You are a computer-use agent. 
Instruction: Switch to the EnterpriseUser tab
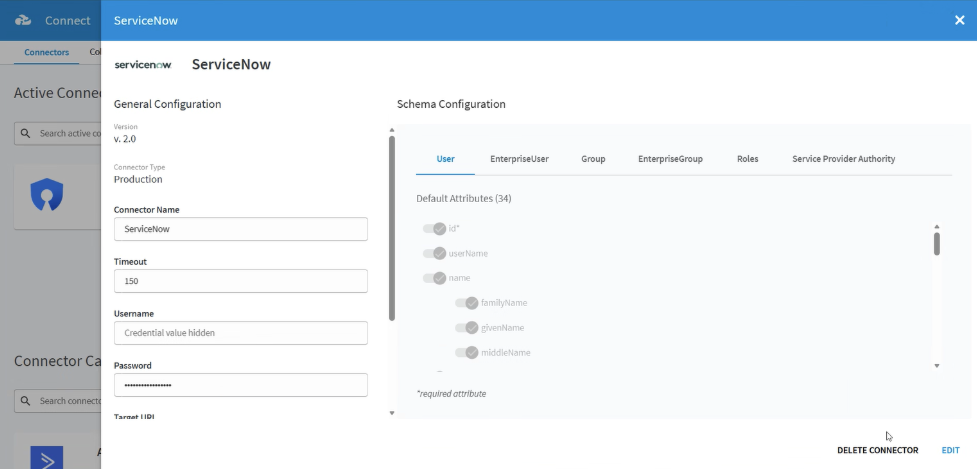(x=519, y=159)
